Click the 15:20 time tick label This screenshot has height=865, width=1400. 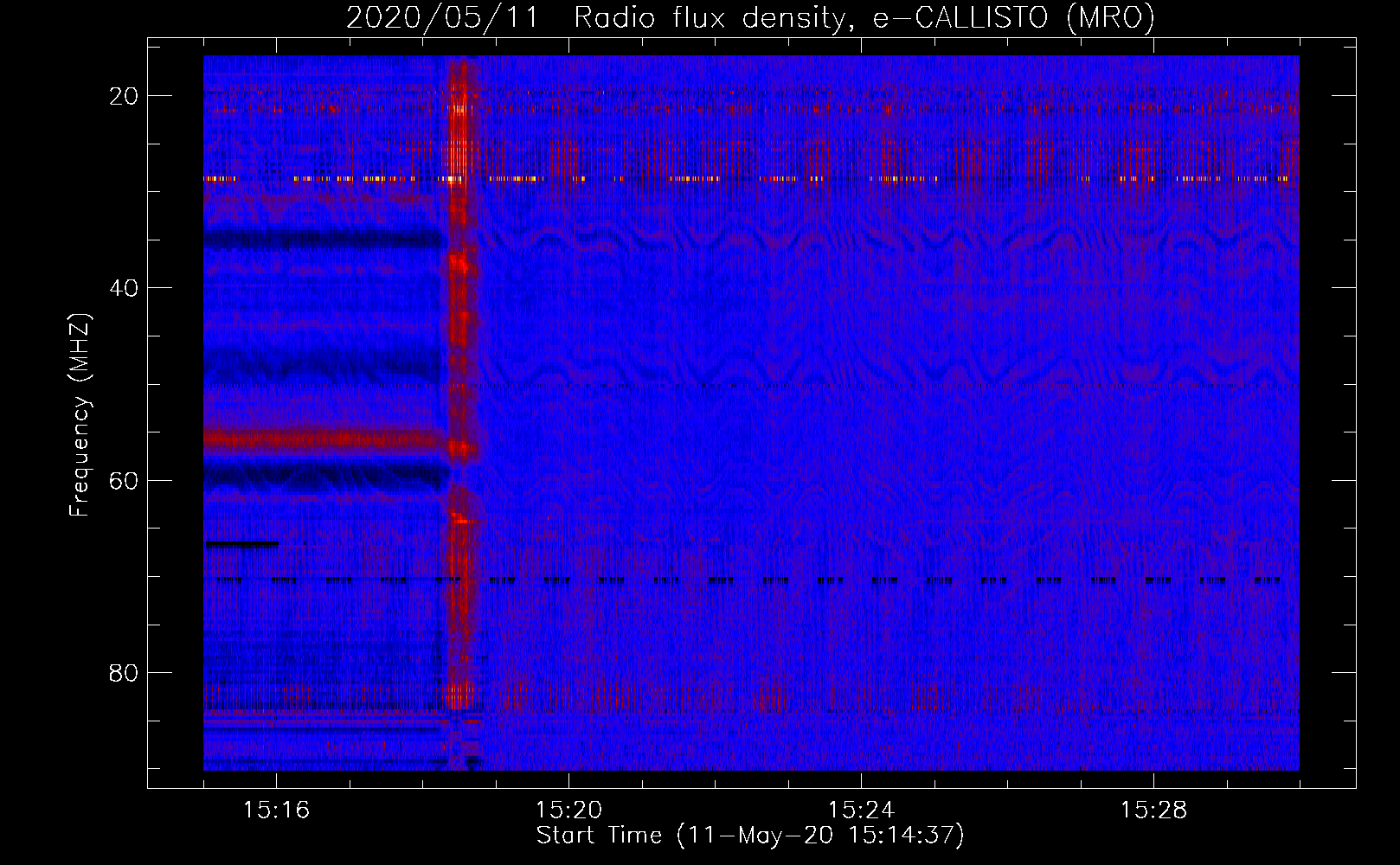[568, 811]
